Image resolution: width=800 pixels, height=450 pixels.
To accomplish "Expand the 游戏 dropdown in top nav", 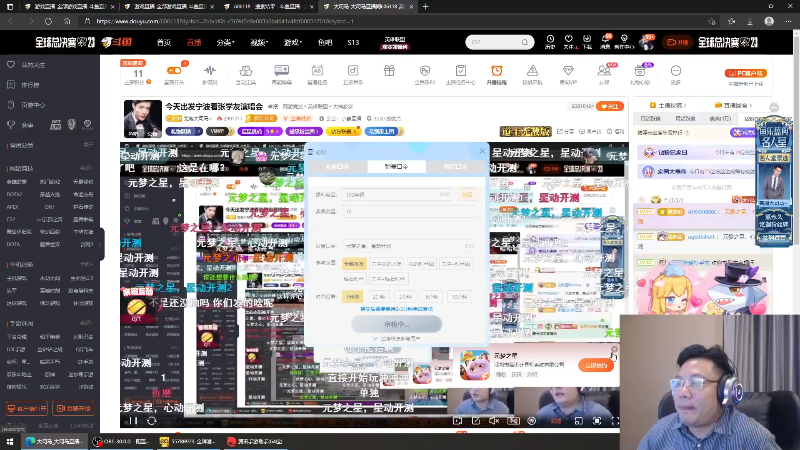I will (293, 42).
